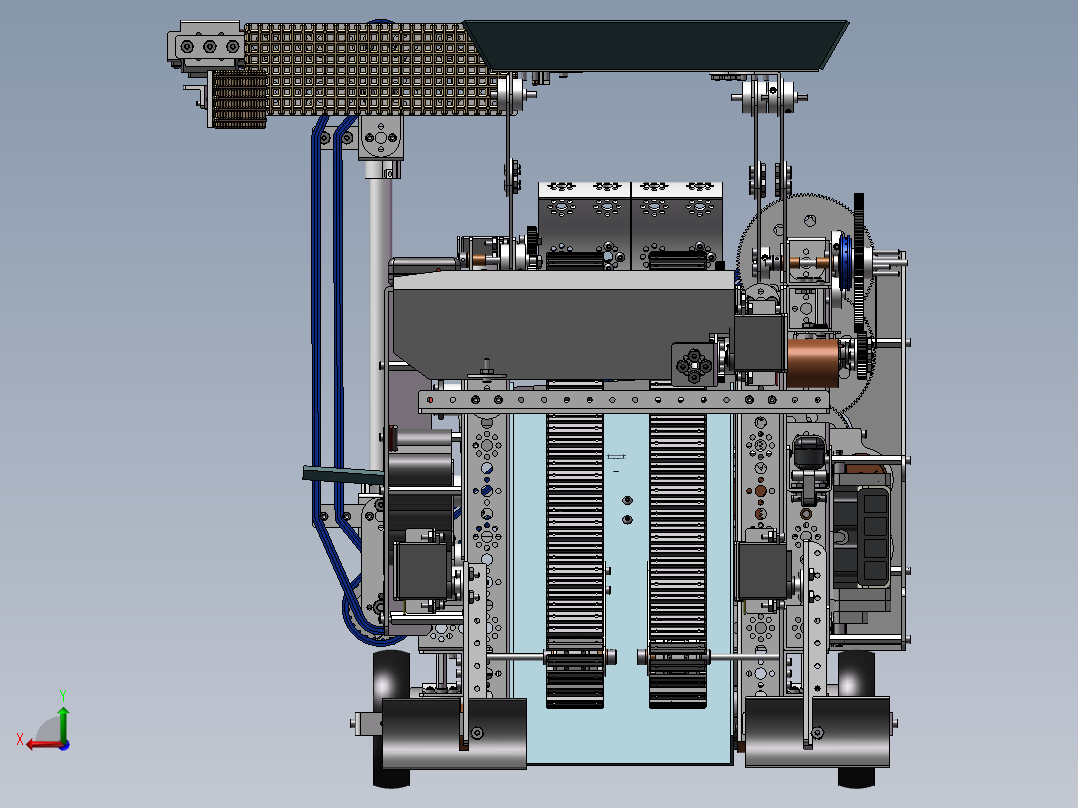The height and width of the screenshot is (808, 1078).
Task: Click the blue Z axis dot of the triad
Action: pos(64,745)
